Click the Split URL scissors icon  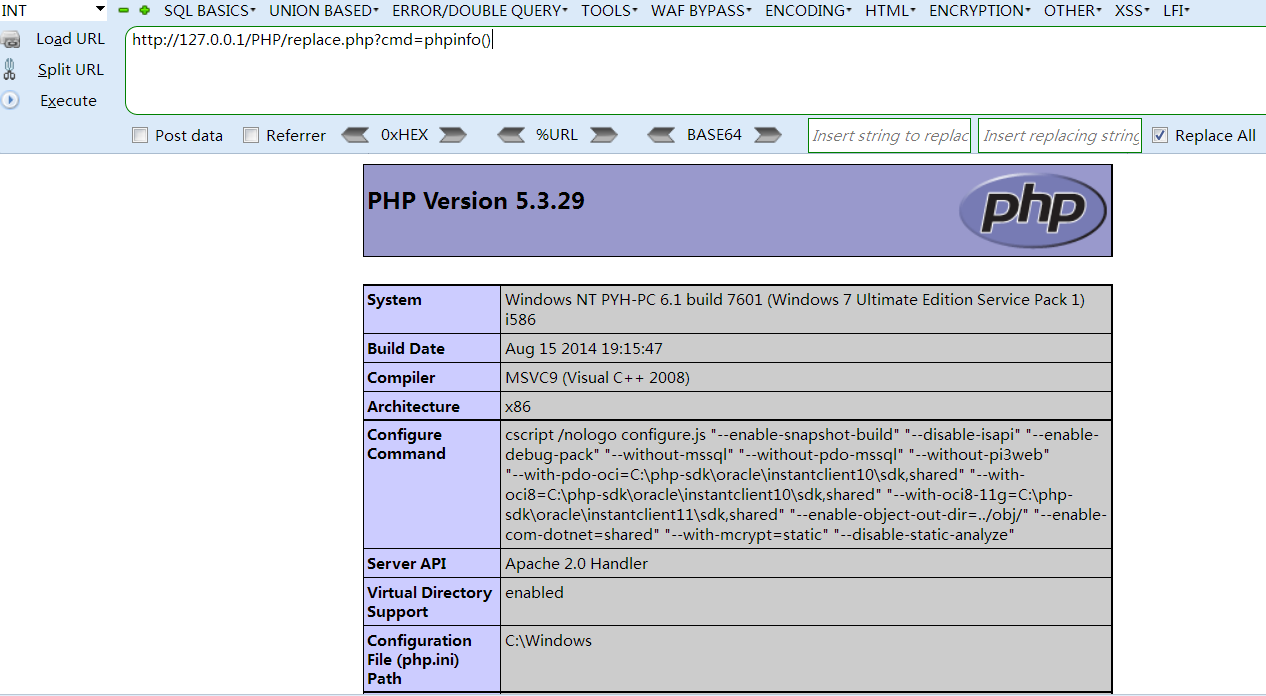(10, 69)
